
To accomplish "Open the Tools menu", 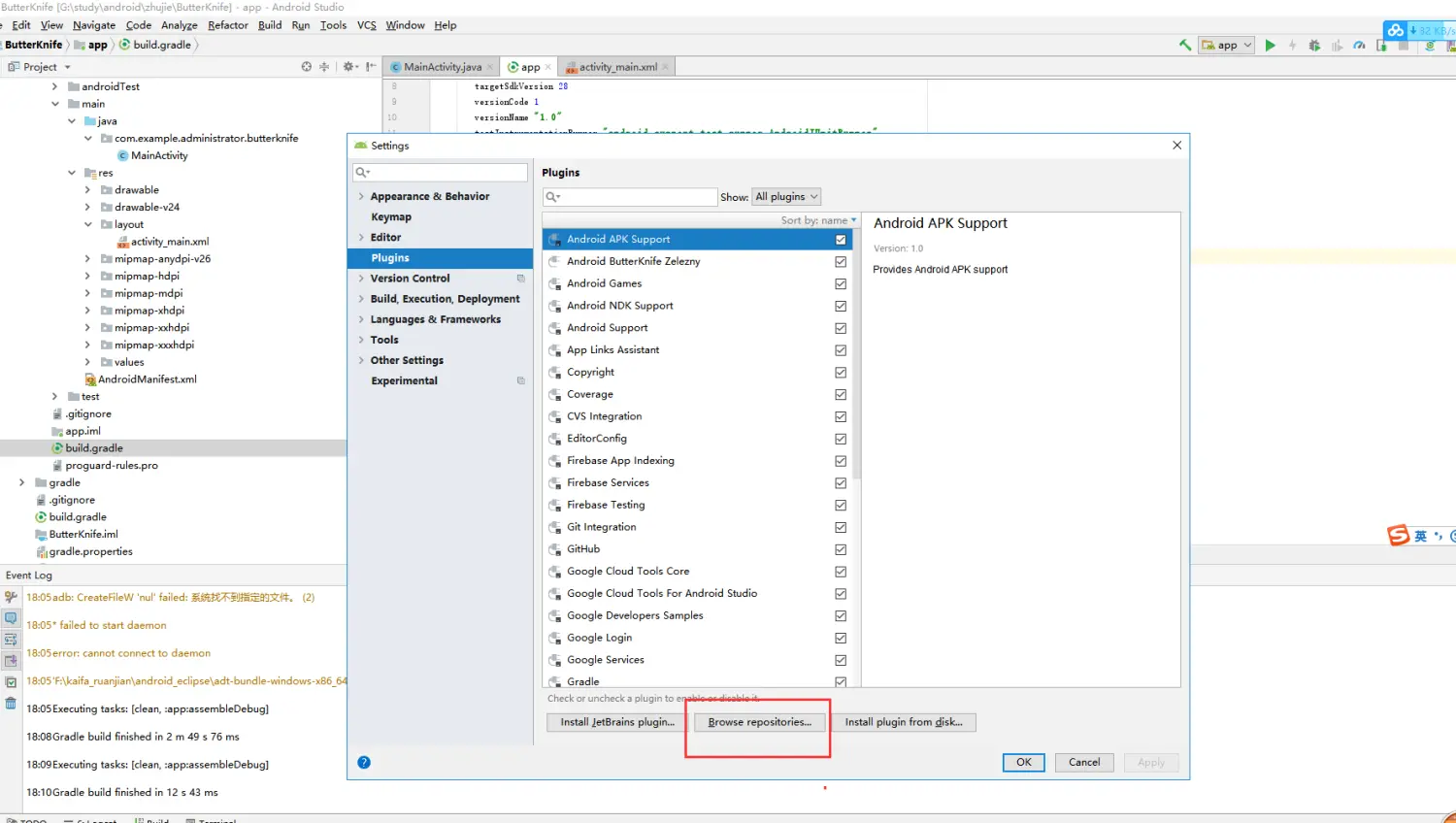I will [x=333, y=25].
